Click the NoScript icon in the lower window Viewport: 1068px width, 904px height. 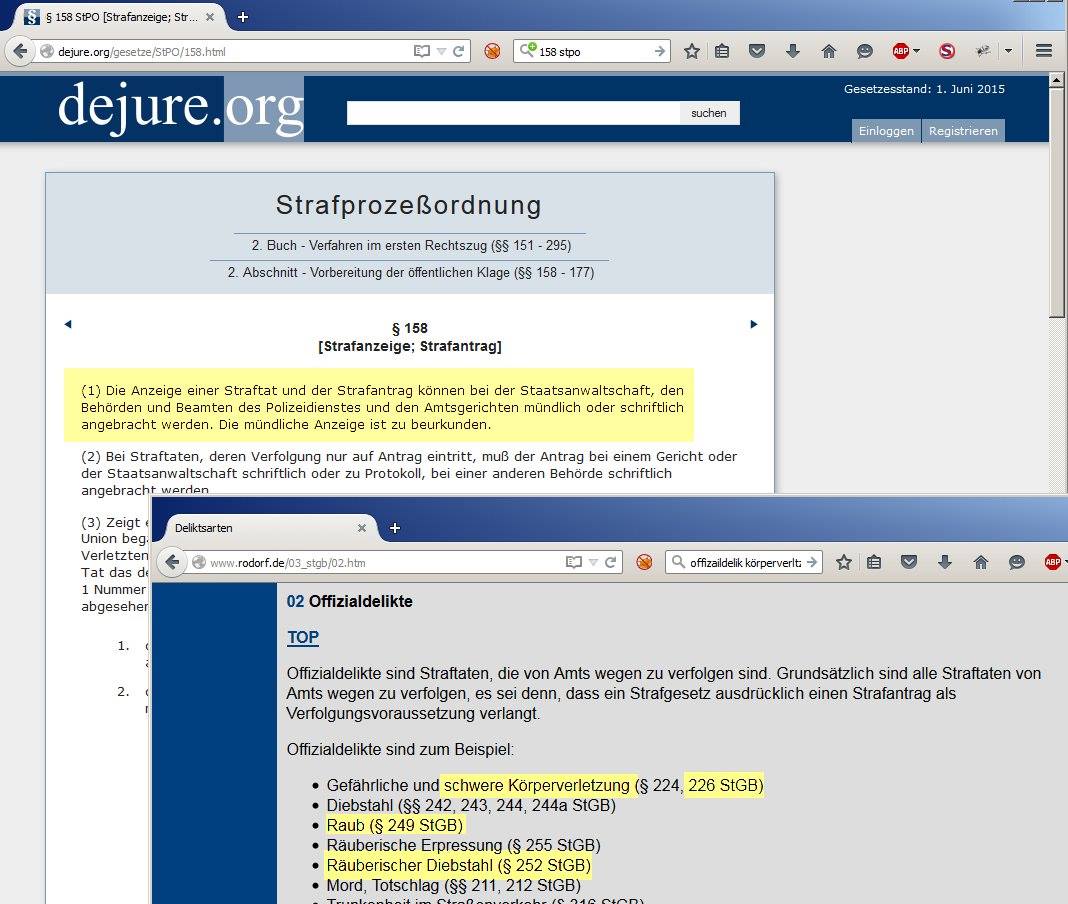tap(644, 562)
